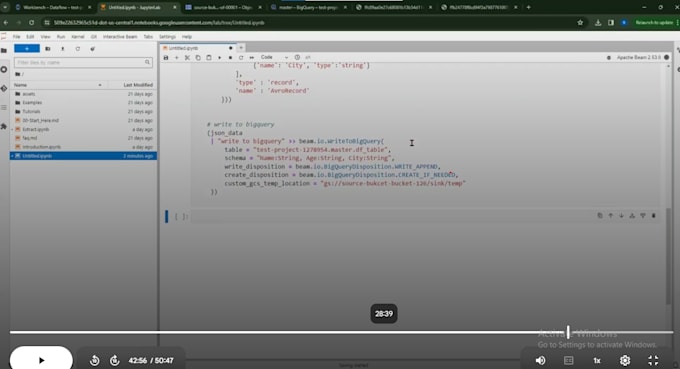This screenshot has height=369, width=680.
Task: Open the running kernels sidebar tab
Action: pos(4,69)
